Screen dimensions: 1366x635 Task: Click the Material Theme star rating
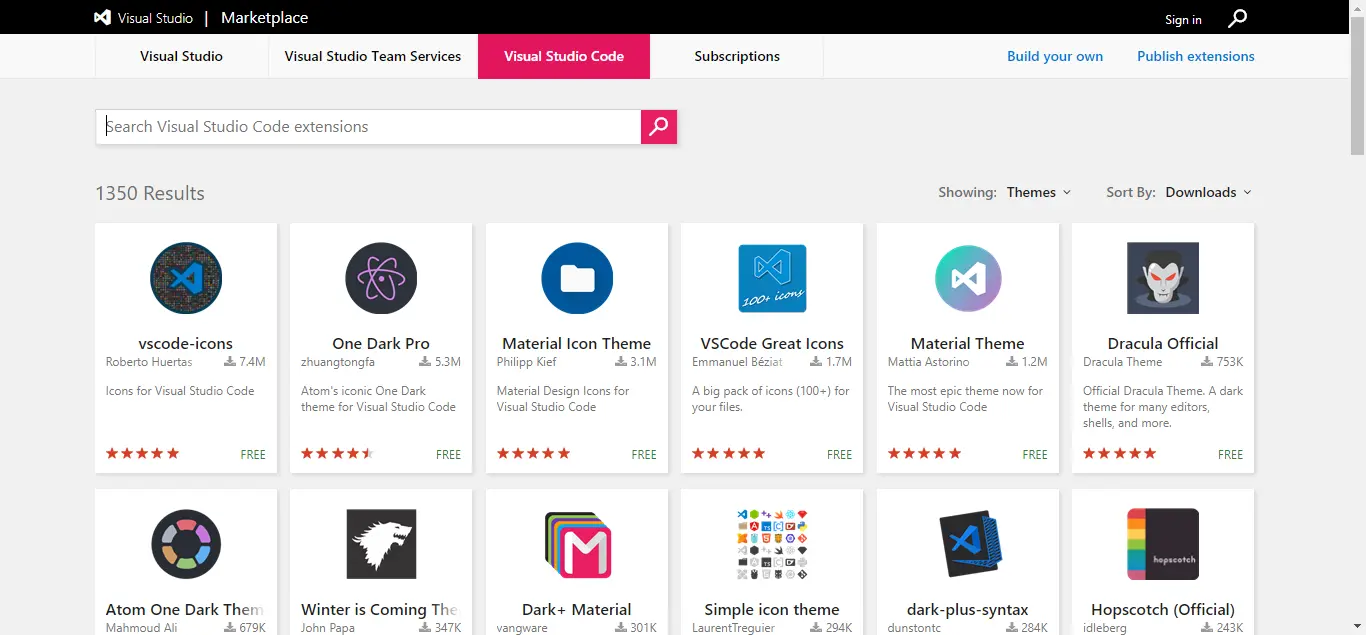(x=925, y=453)
